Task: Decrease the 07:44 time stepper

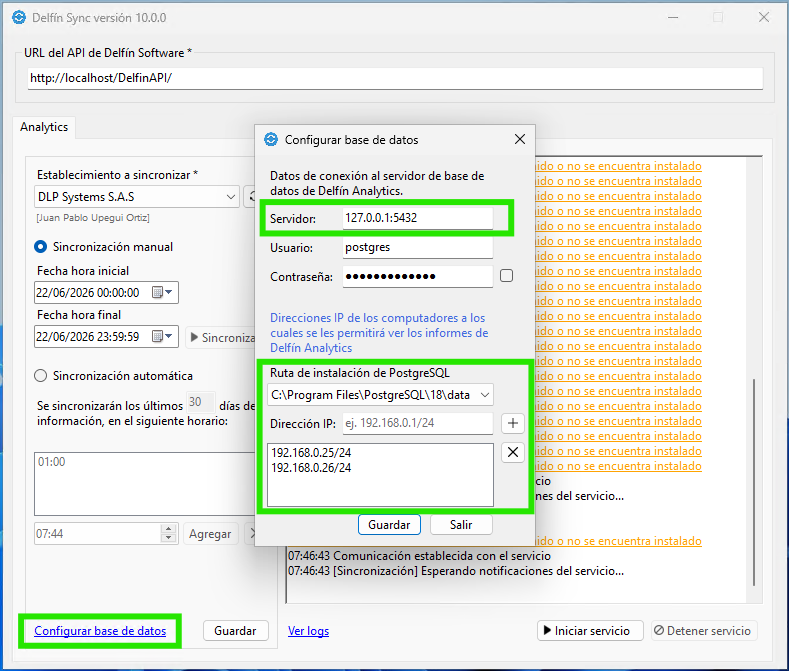Action: click(169, 539)
